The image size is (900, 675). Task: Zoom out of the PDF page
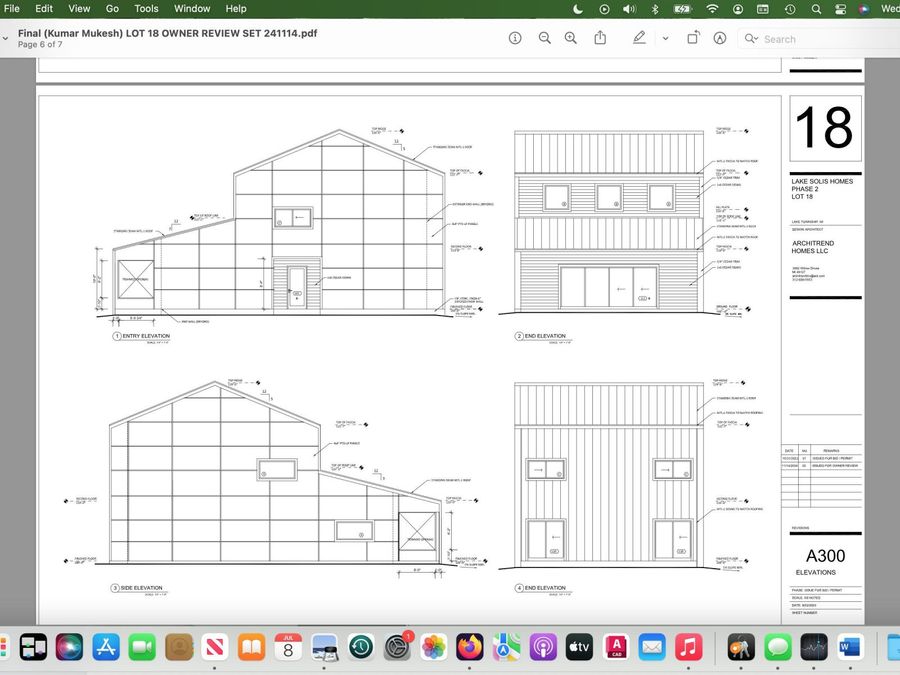[545, 38]
